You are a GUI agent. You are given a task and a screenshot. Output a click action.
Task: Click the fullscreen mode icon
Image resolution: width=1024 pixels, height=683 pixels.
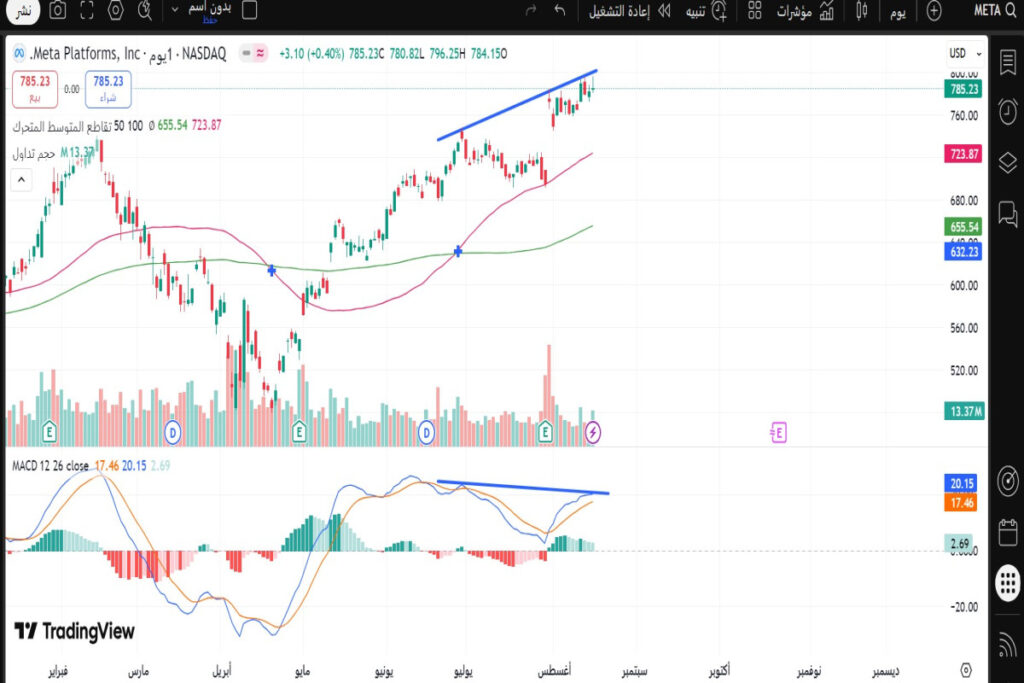coord(87,11)
